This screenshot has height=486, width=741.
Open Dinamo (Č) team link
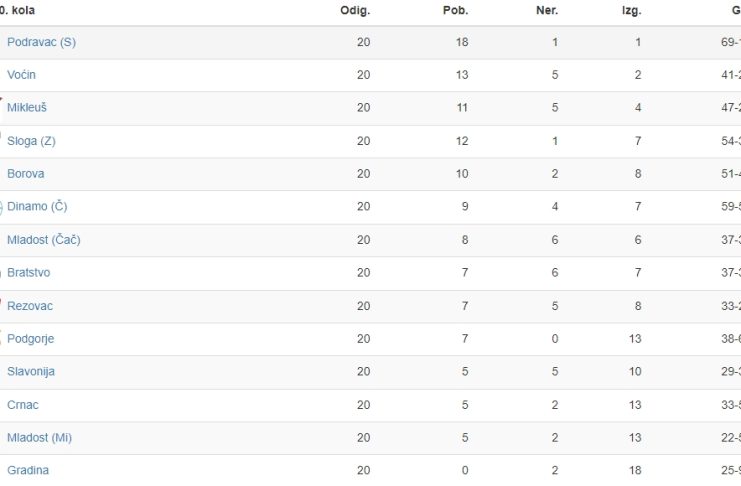[x=37, y=206]
